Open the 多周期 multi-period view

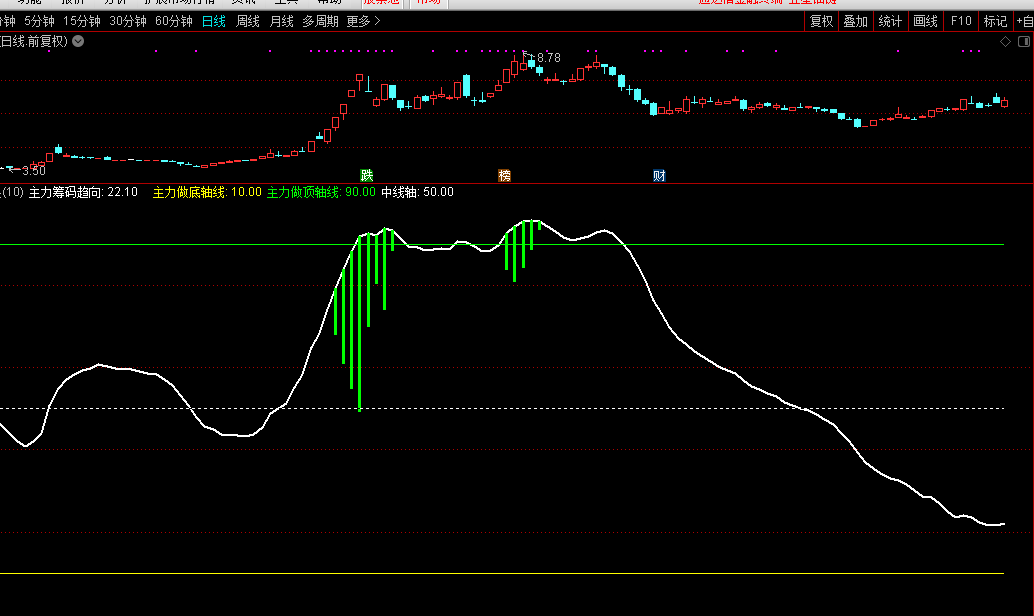[x=320, y=21]
